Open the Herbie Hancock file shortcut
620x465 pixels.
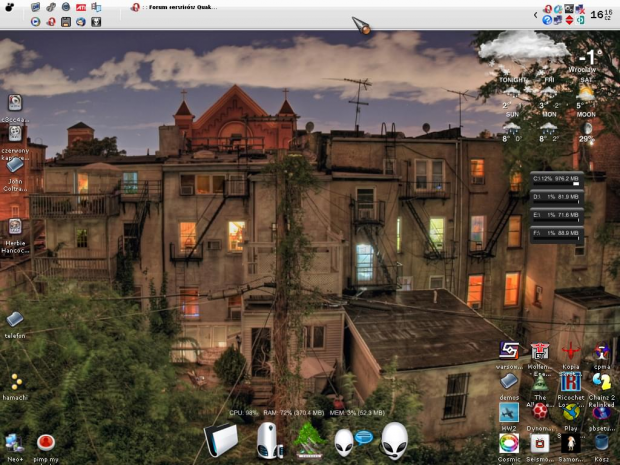pyautogui.click(x=15, y=228)
